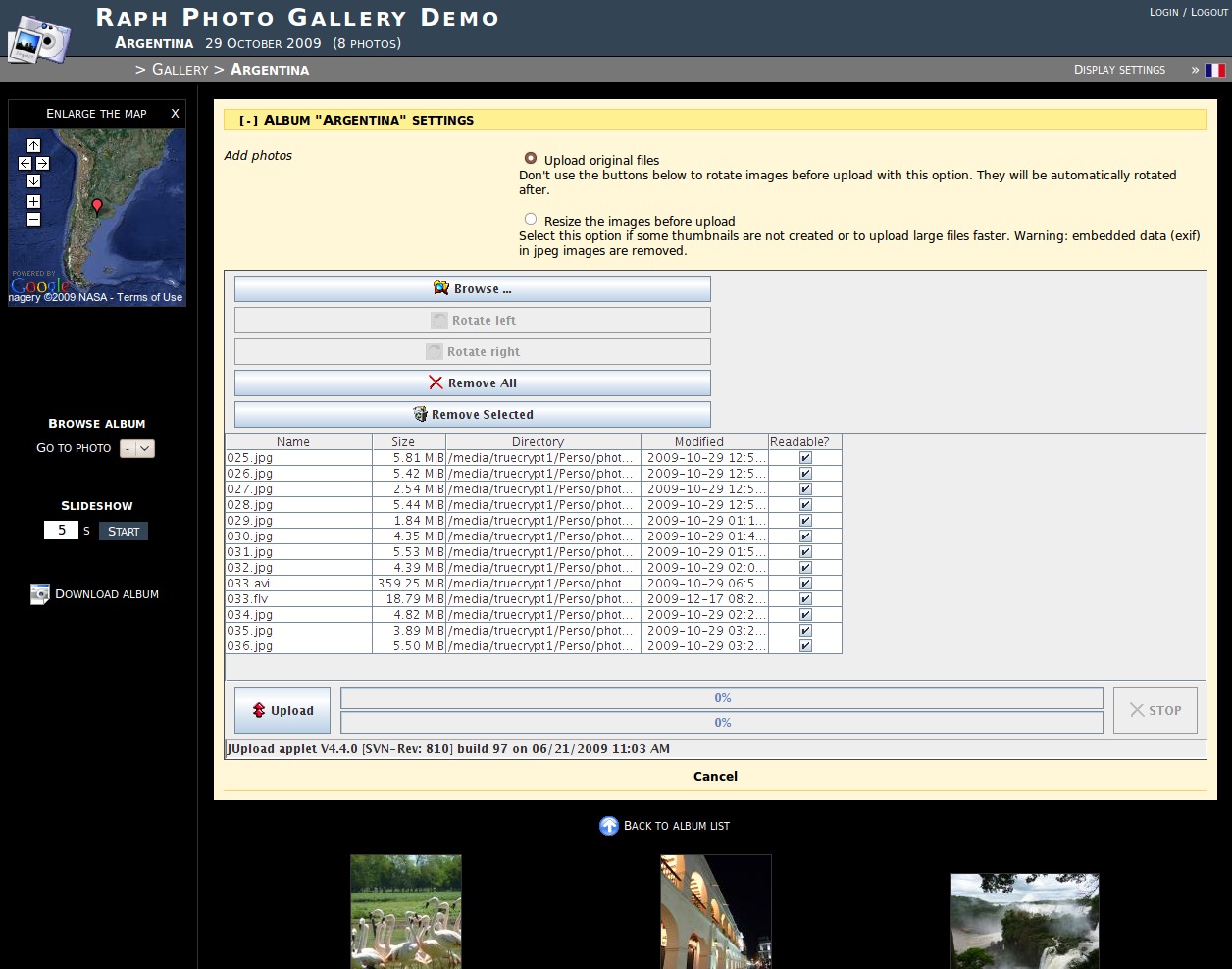
Task: Click the gallery camera logo
Action: (39, 39)
